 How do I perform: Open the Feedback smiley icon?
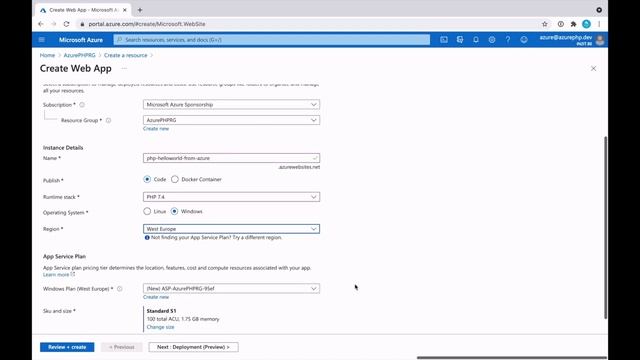coord(524,40)
